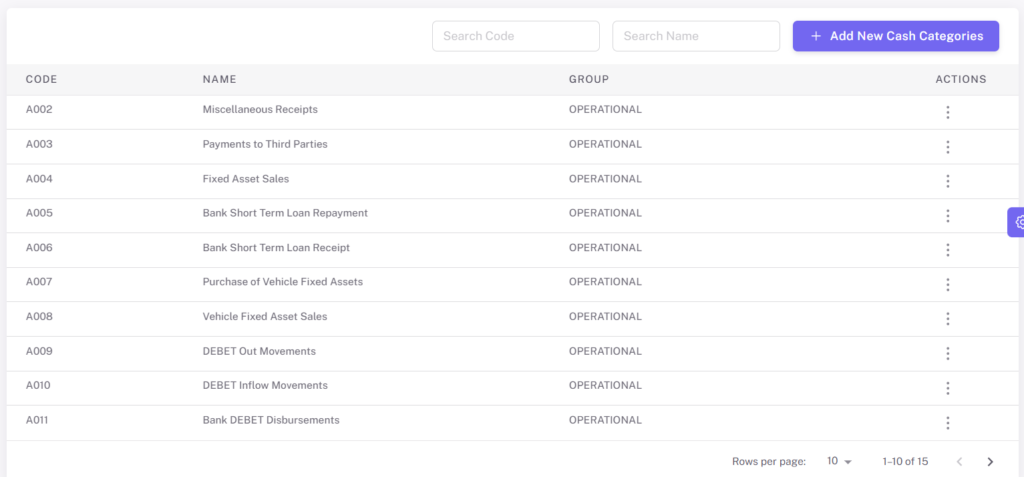Open three-dot menu for DEBET Inflow Movements
Viewport: 1024px width, 477px height.
coord(948,389)
